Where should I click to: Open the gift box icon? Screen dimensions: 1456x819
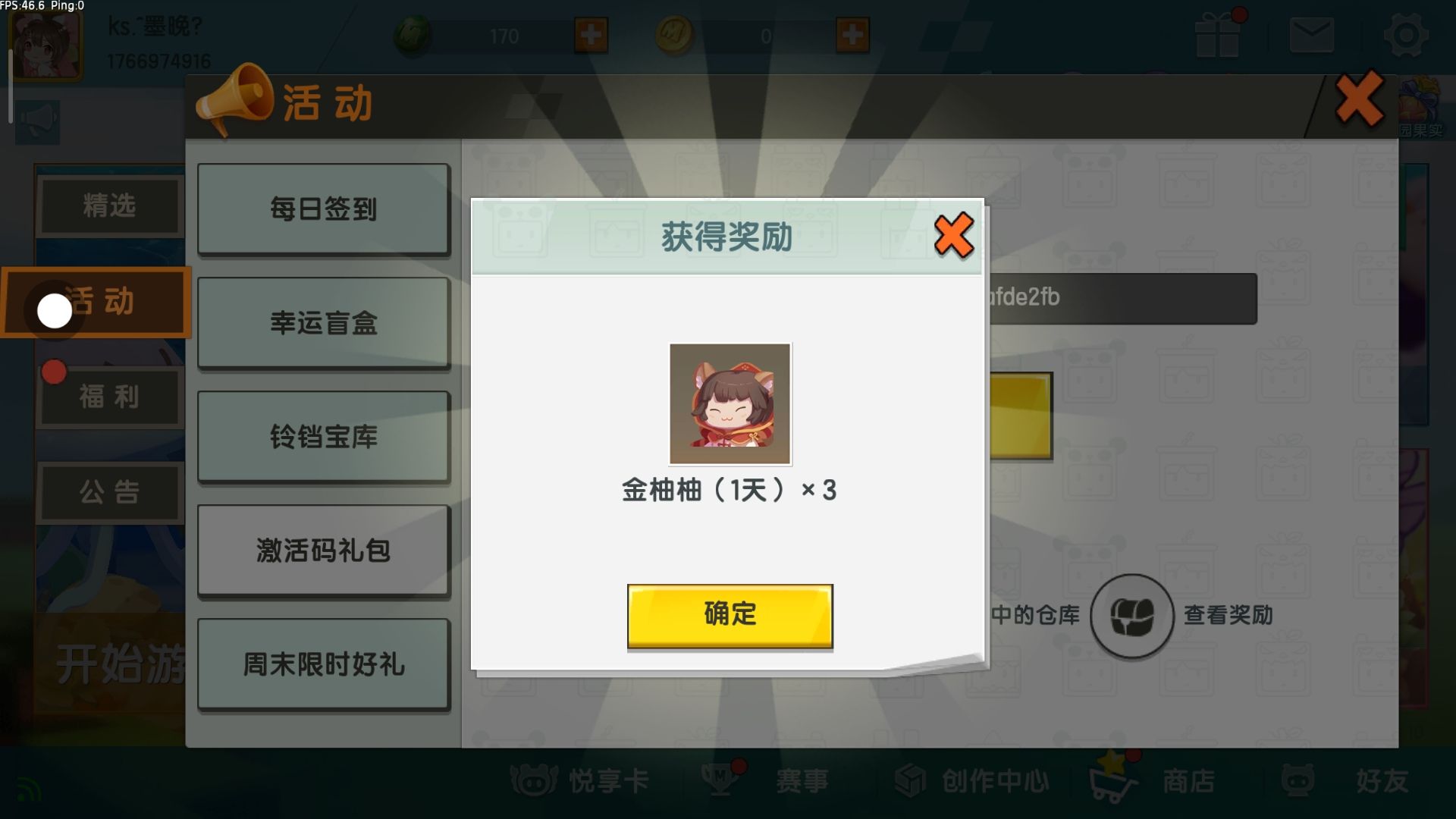[x=1218, y=34]
